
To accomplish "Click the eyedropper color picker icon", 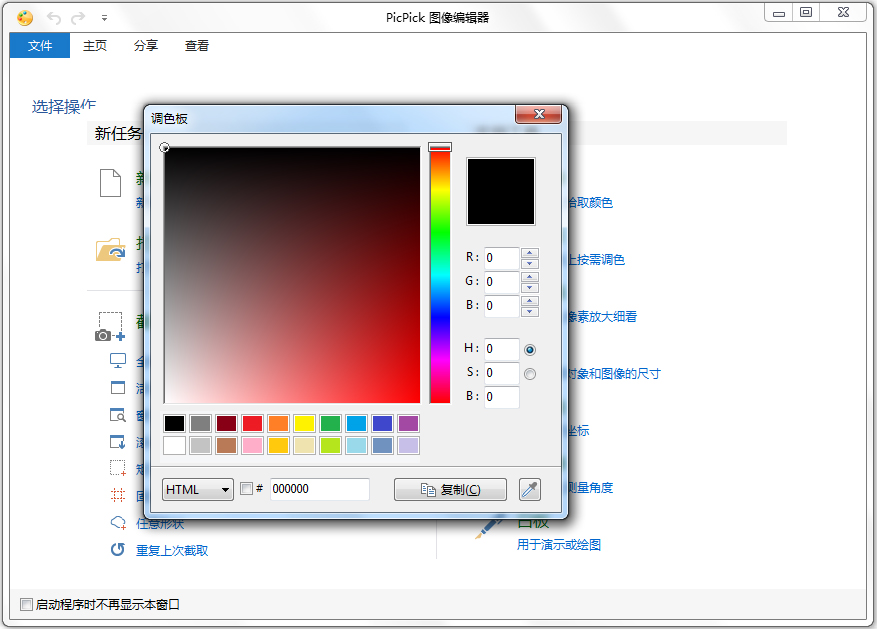I will 529,489.
